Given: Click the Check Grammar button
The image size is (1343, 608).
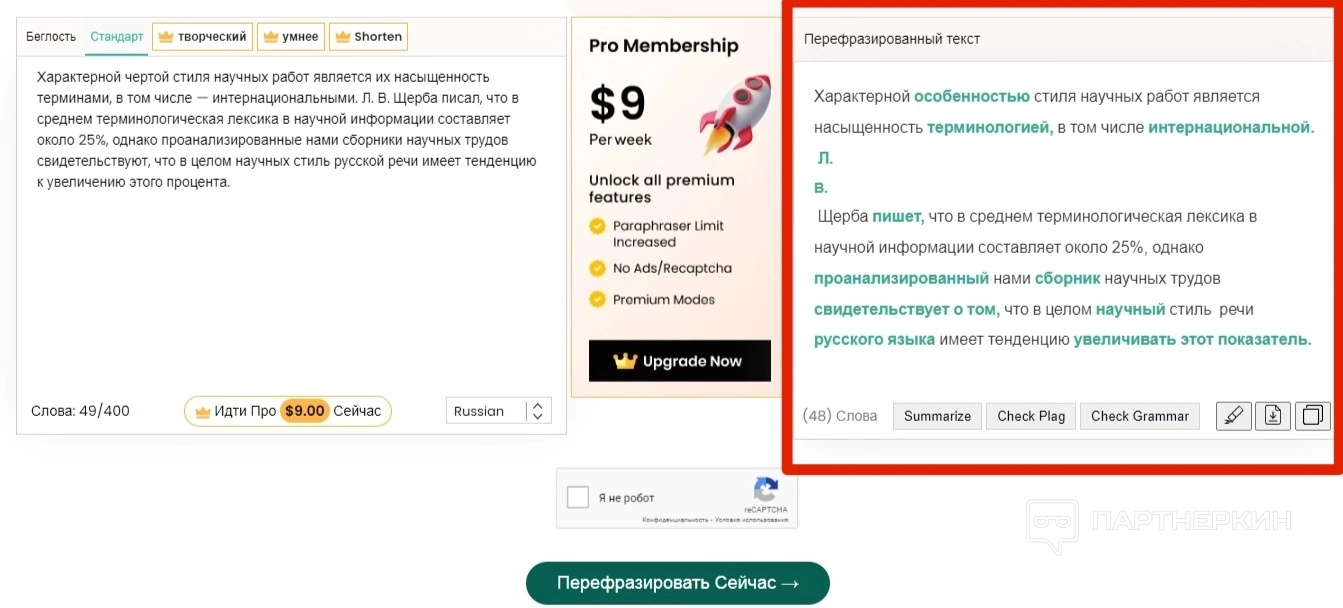Looking at the screenshot, I should (1140, 416).
